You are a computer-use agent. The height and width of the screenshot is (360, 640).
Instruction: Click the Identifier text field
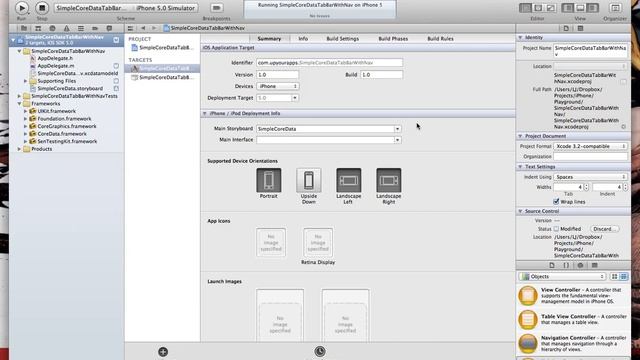[x=329, y=63]
